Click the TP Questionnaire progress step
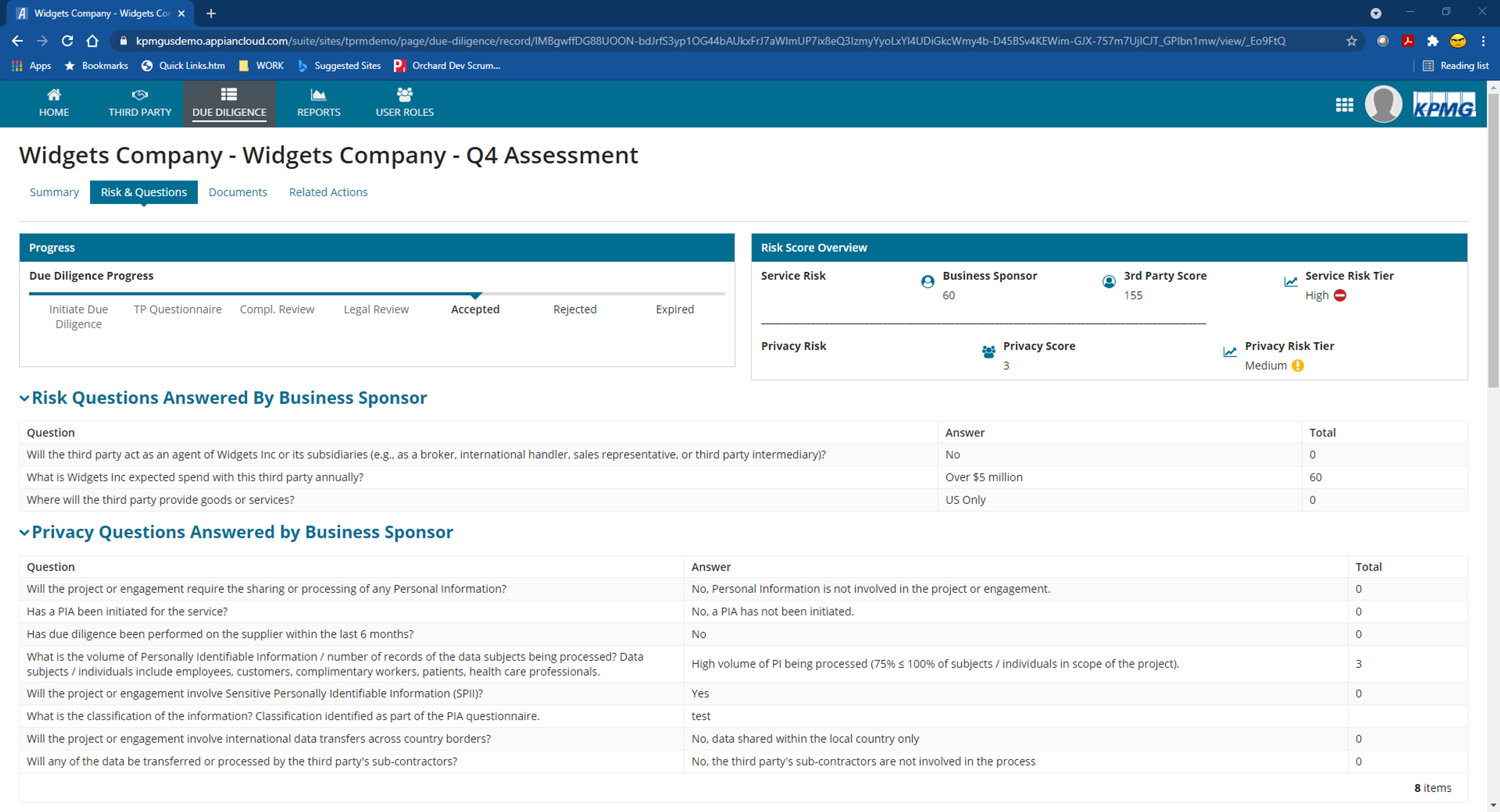This screenshot has height=812, width=1500. click(x=178, y=310)
